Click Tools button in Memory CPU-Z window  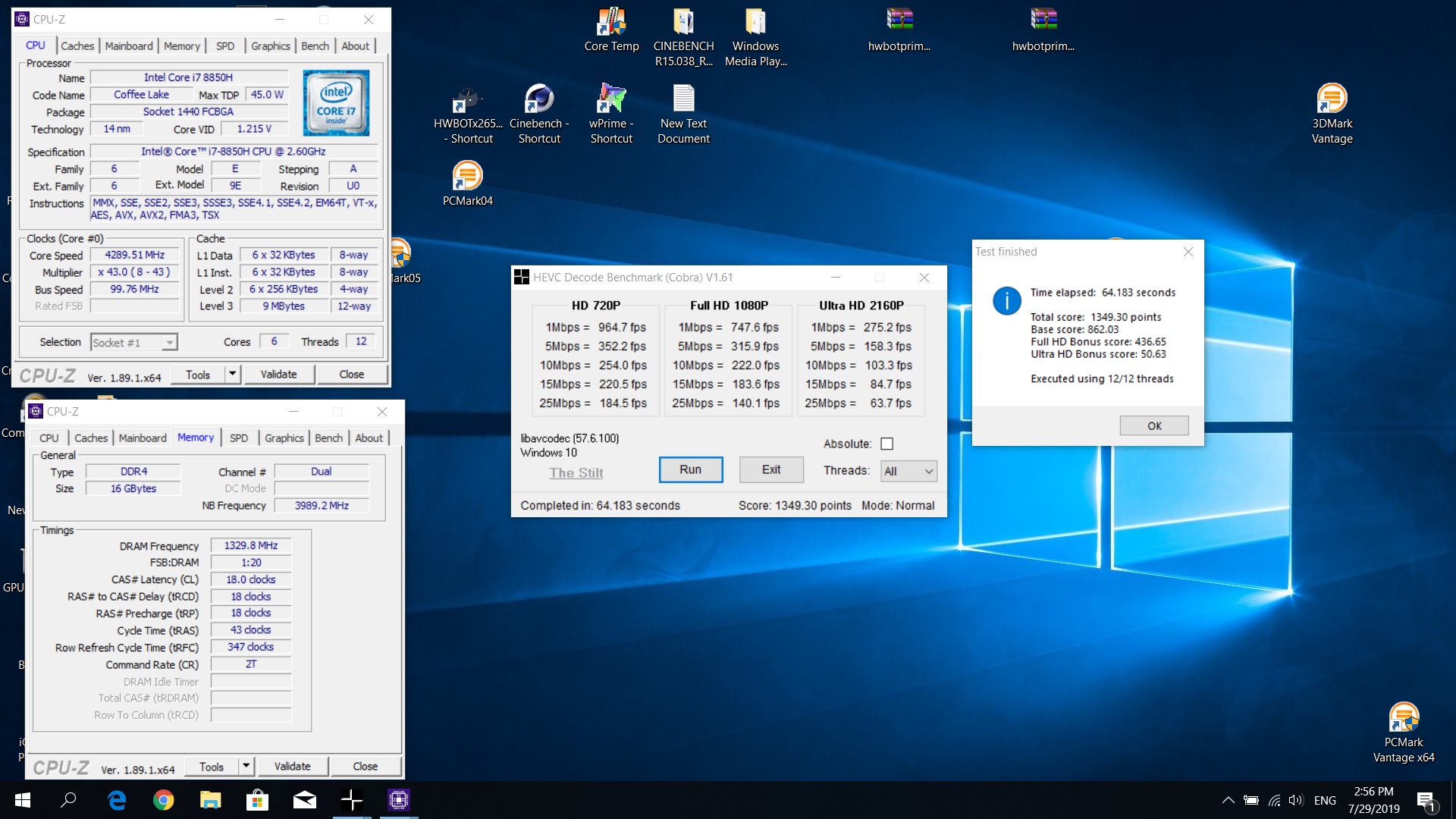coord(212,767)
